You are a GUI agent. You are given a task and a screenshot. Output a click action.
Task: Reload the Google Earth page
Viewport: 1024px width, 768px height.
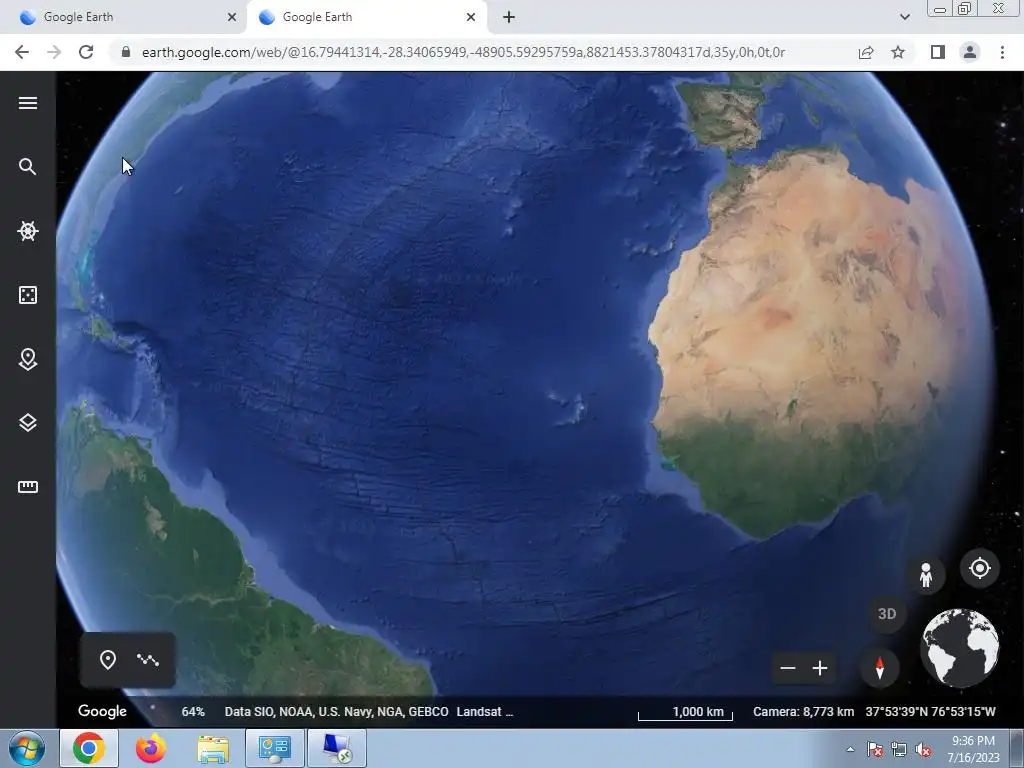[x=86, y=52]
